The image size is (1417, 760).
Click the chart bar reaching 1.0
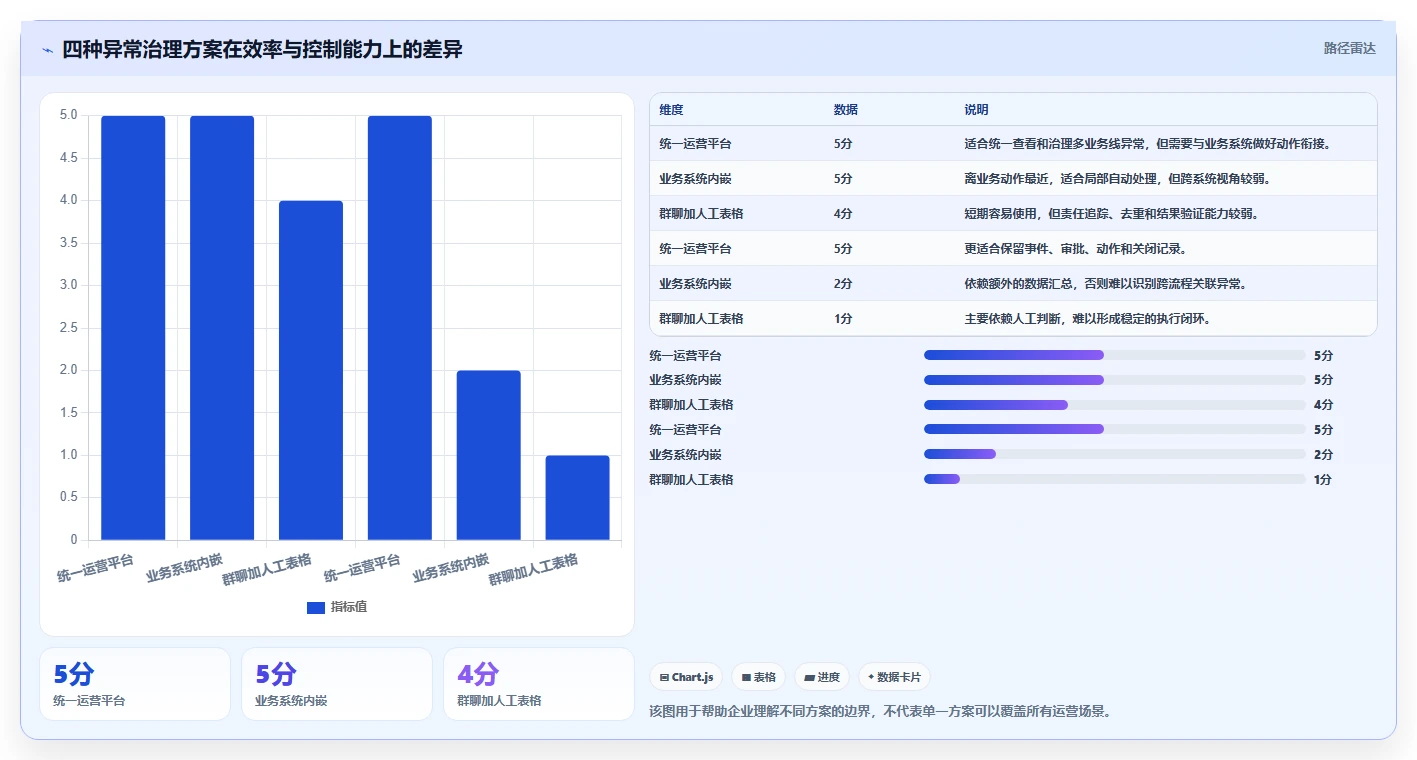[577, 498]
